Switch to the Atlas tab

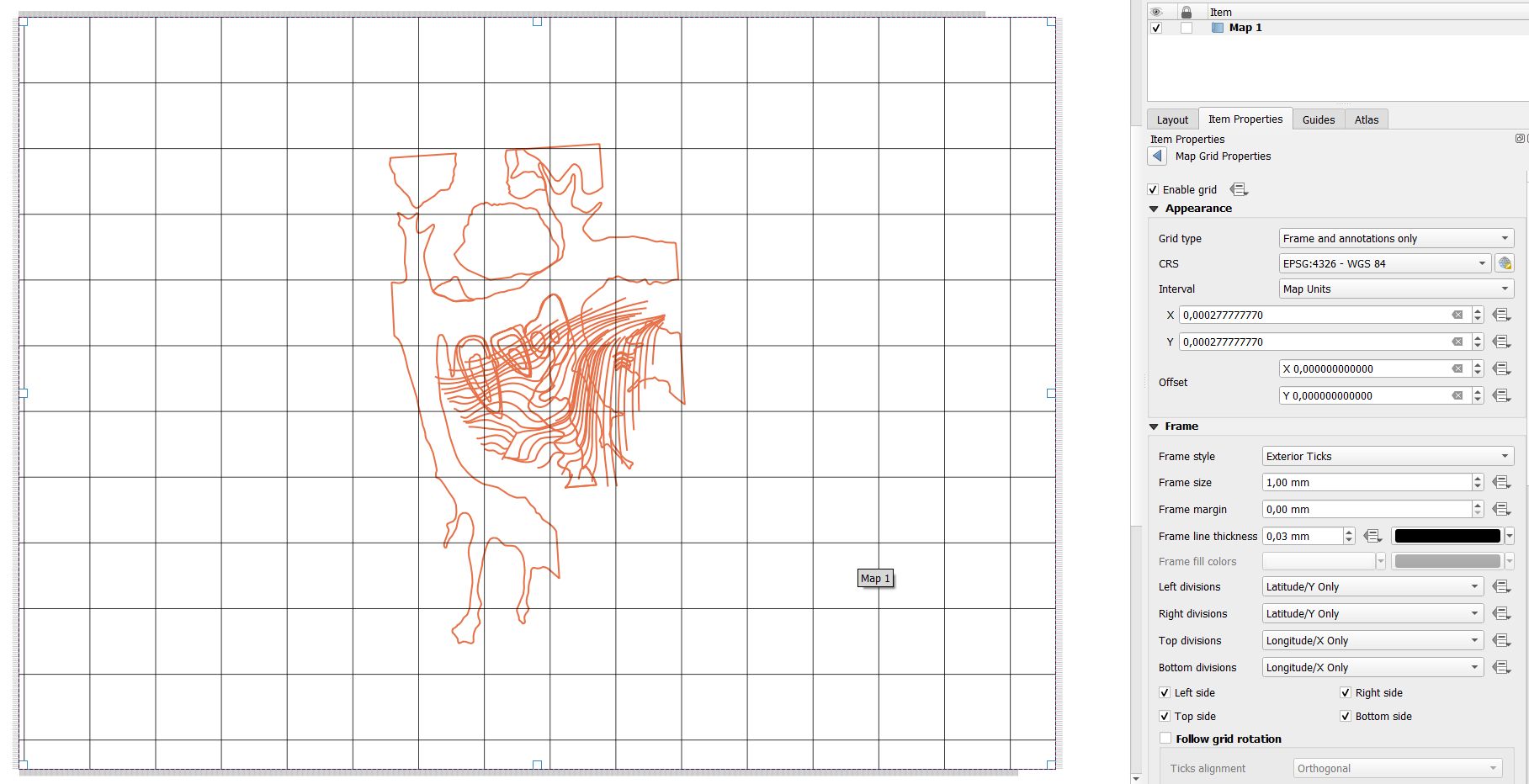1366,119
